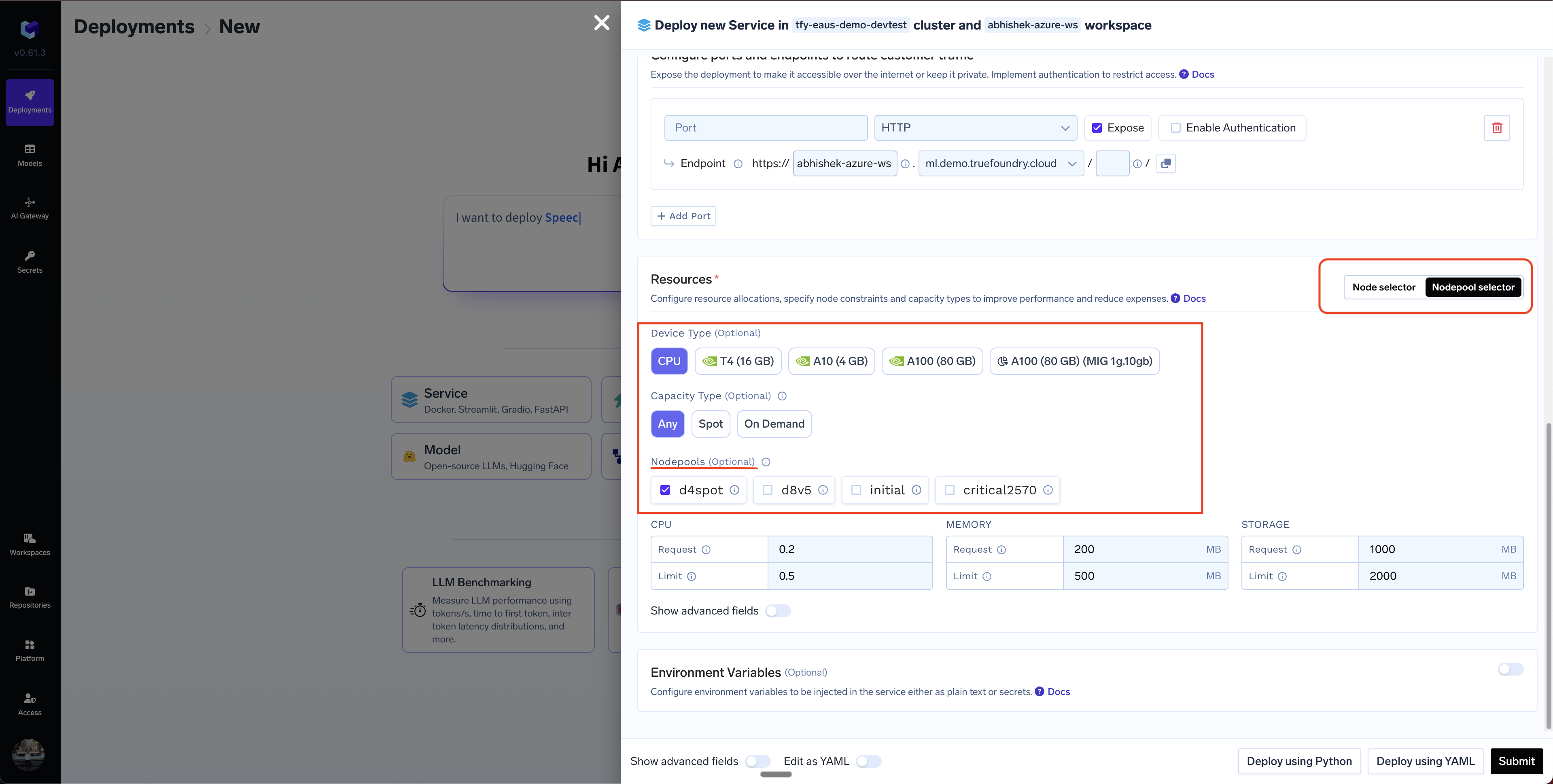Switch to Node selector tab

pyautogui.click(x=1383, y=287)
